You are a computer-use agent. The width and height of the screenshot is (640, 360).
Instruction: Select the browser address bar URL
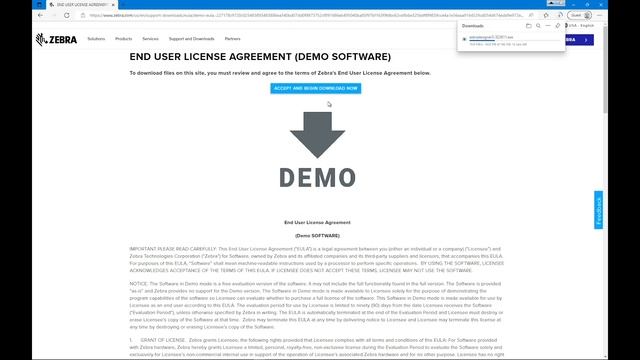(x=306, y=16)
